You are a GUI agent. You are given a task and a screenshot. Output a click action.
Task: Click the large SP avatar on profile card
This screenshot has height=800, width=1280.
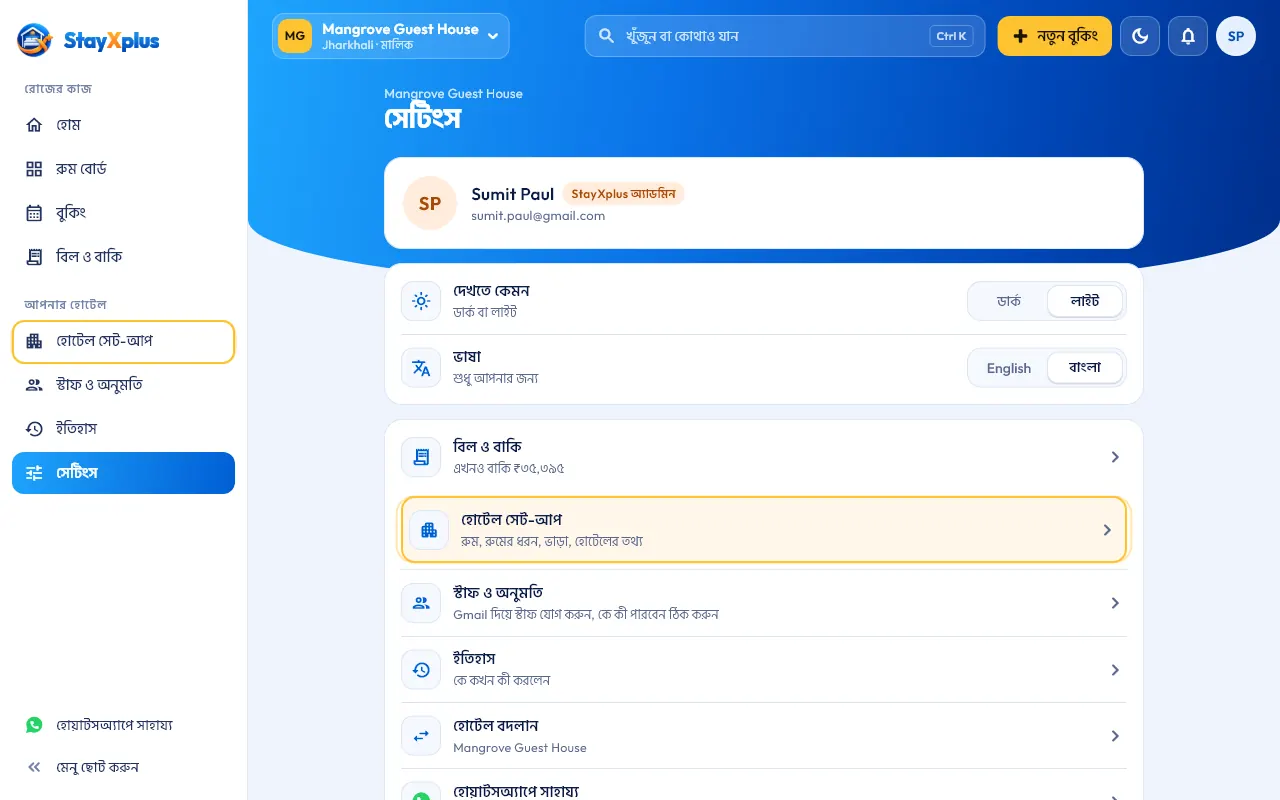tap(430, 203)
